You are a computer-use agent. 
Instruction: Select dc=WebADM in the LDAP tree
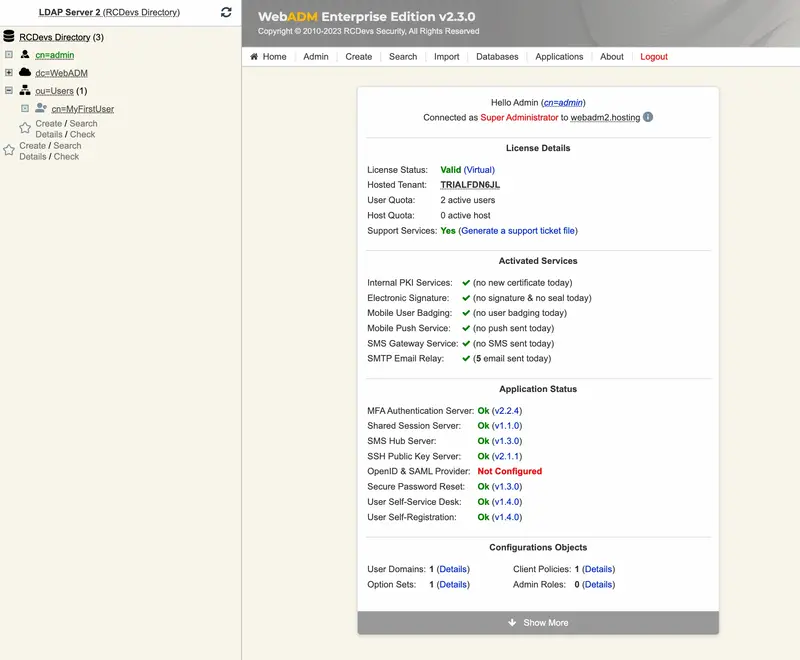tap(61, 73)
